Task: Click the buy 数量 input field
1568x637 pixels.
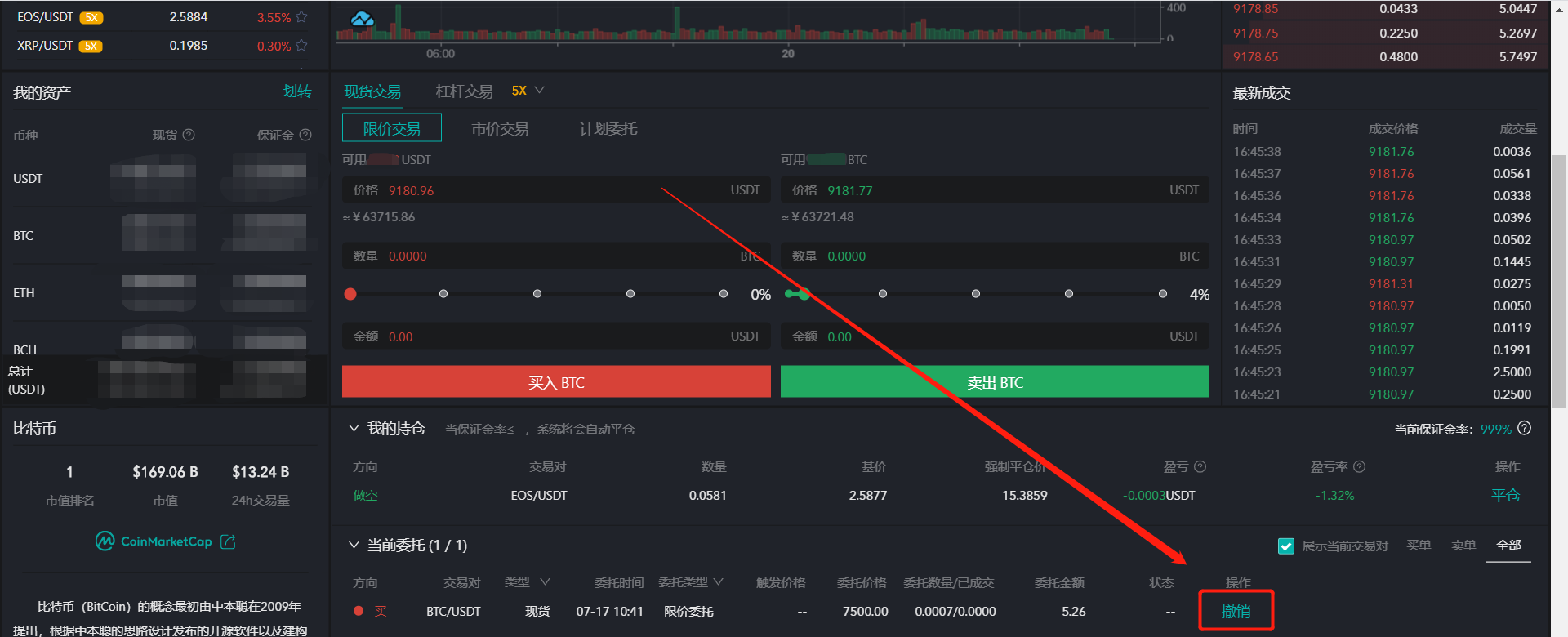Action: 556,256
